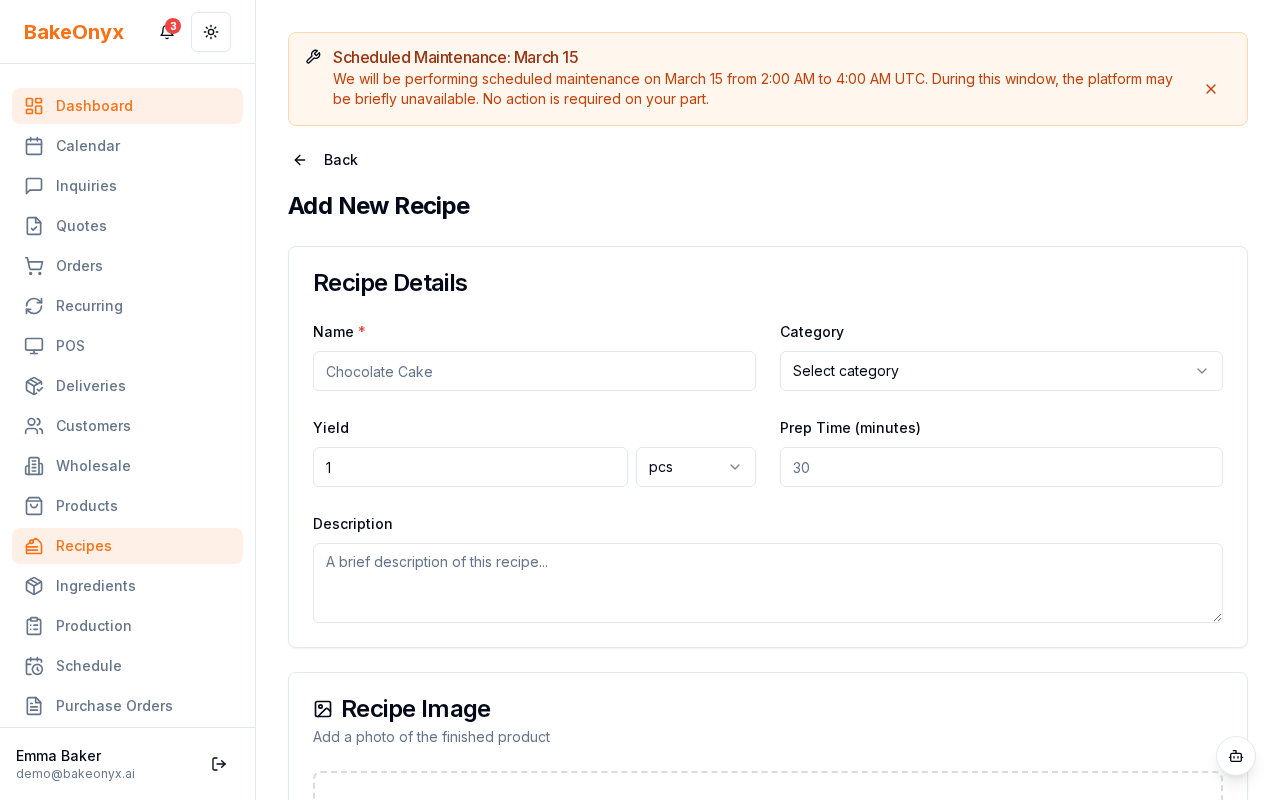
Task: Toggle light/dark theme mode
Action: pos(211,32)
